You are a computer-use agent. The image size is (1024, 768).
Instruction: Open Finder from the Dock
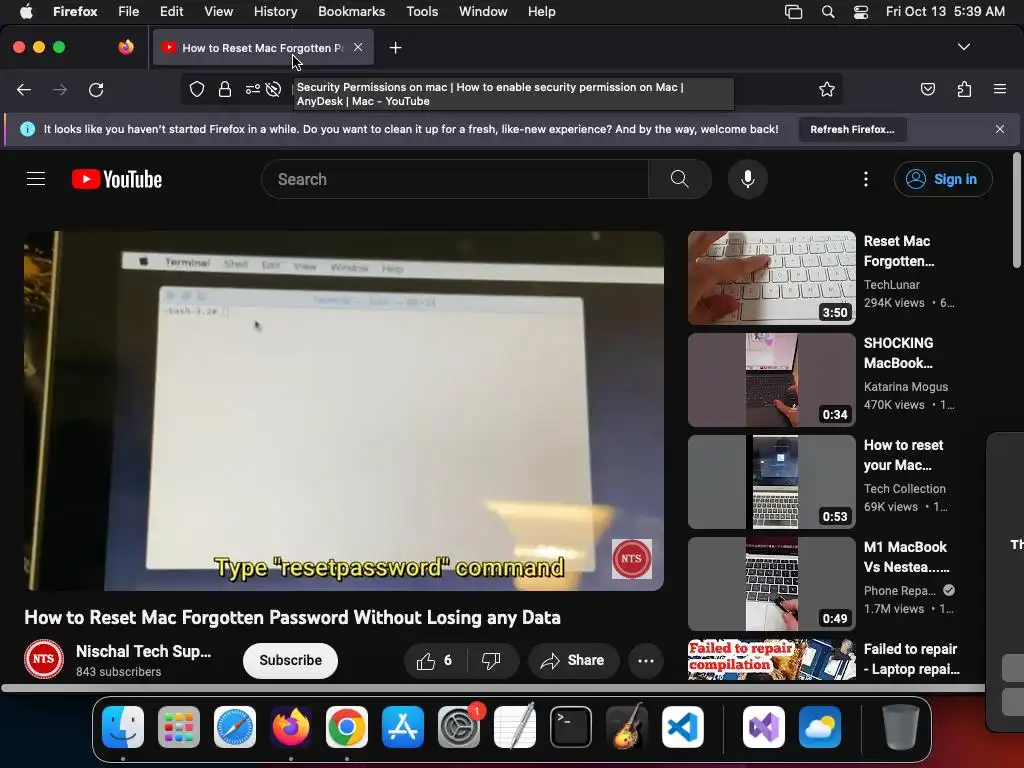pos(123,726)
